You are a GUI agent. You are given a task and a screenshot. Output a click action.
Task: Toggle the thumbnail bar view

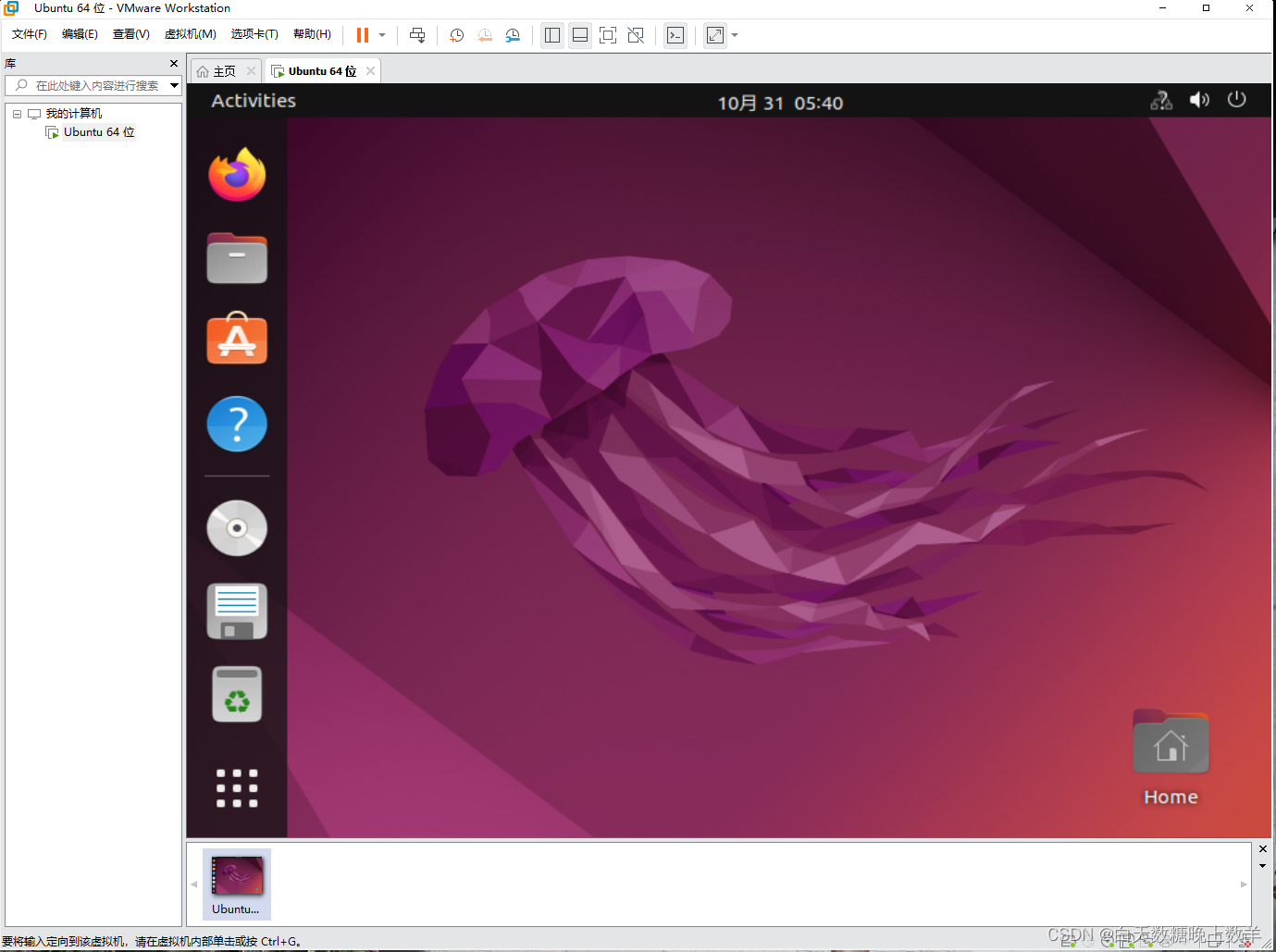[x=580, y=35]
